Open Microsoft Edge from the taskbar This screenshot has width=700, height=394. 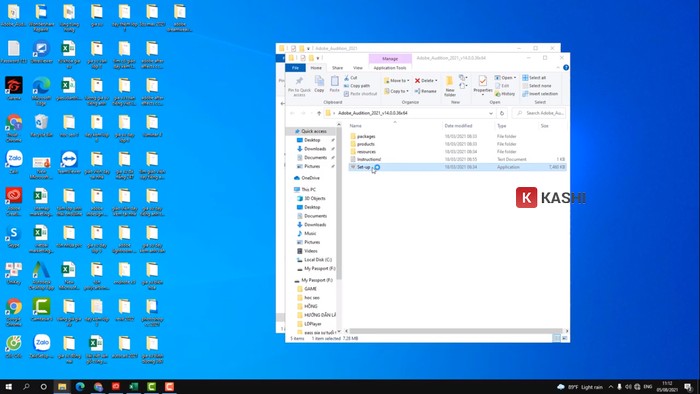point(80,386)
